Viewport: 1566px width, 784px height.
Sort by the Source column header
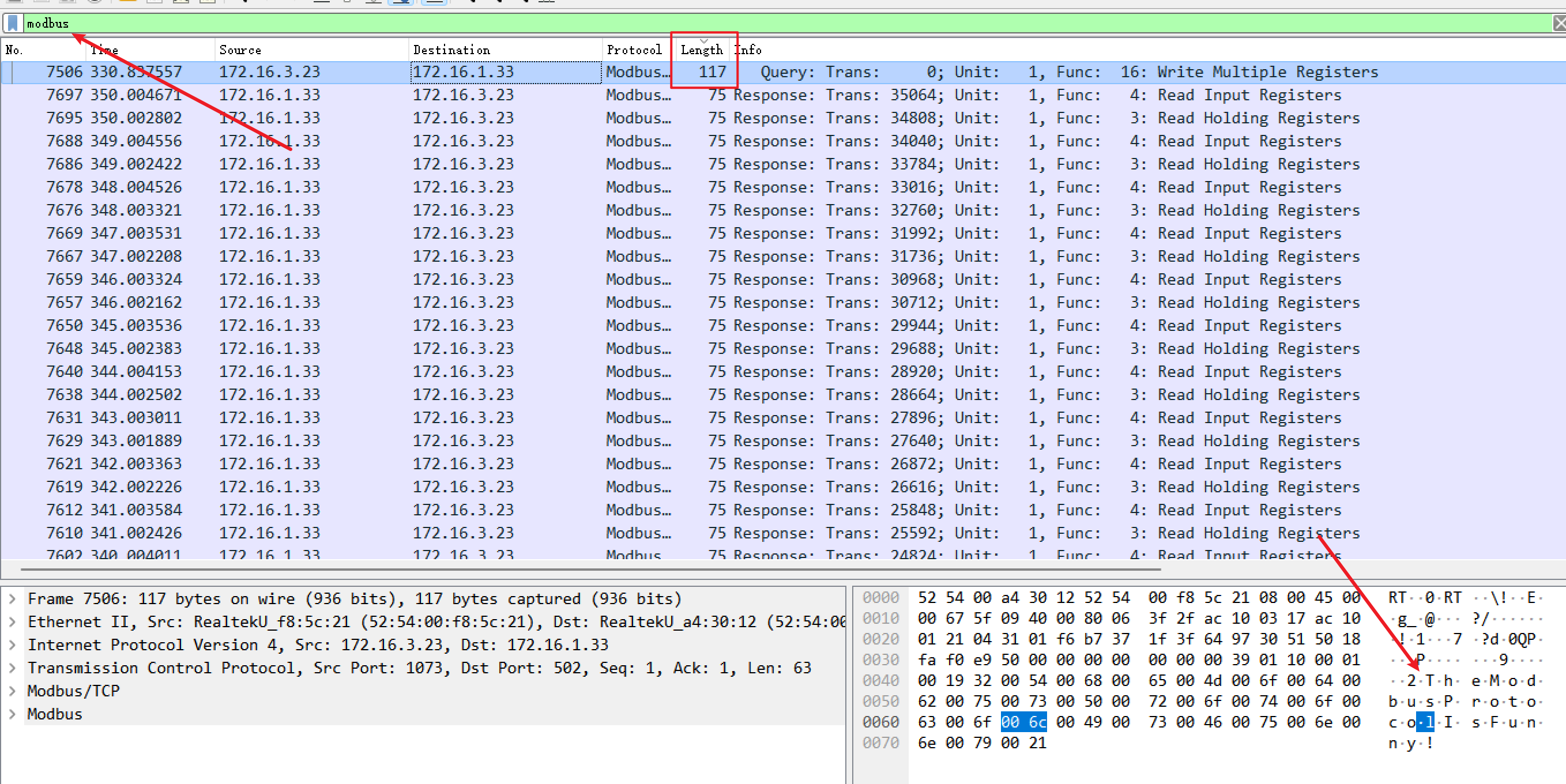[x=240, y=50]
